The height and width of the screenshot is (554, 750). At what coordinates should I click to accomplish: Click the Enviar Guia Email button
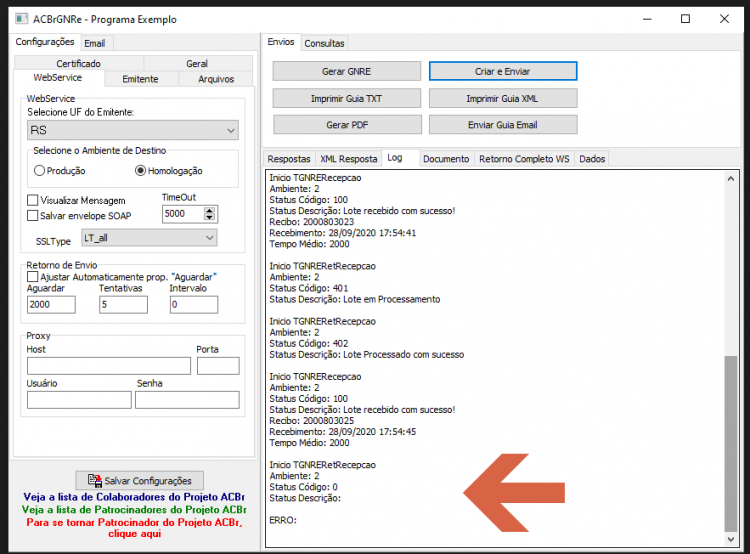click(503, 125)
